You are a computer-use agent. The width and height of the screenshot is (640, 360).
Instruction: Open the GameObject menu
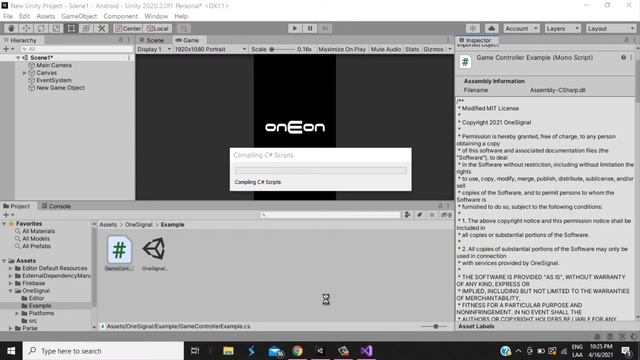(x=79, y=16)
